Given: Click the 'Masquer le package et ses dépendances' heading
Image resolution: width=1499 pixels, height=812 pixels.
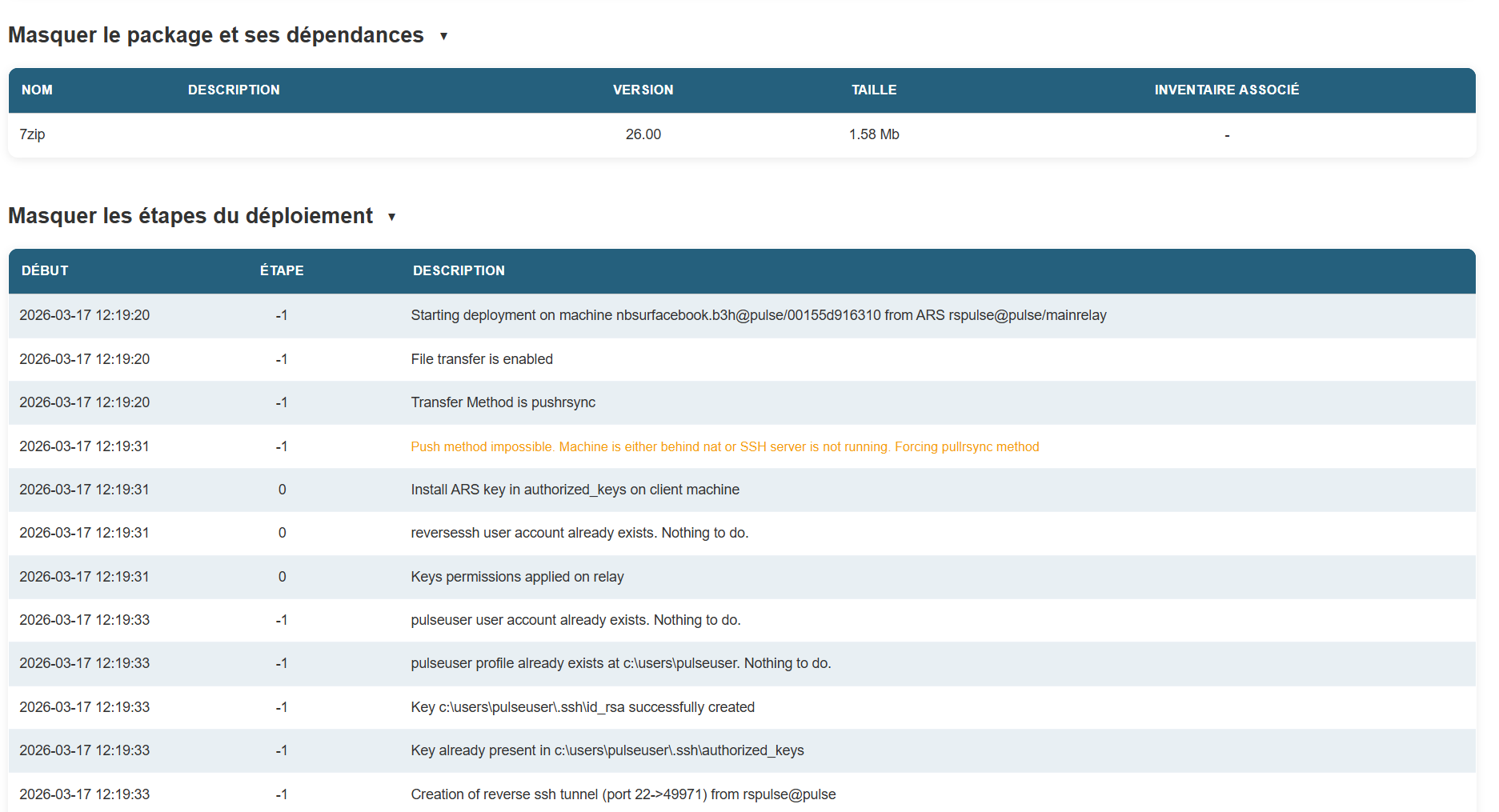Looking at the screenshot, I should click(216, 35).
